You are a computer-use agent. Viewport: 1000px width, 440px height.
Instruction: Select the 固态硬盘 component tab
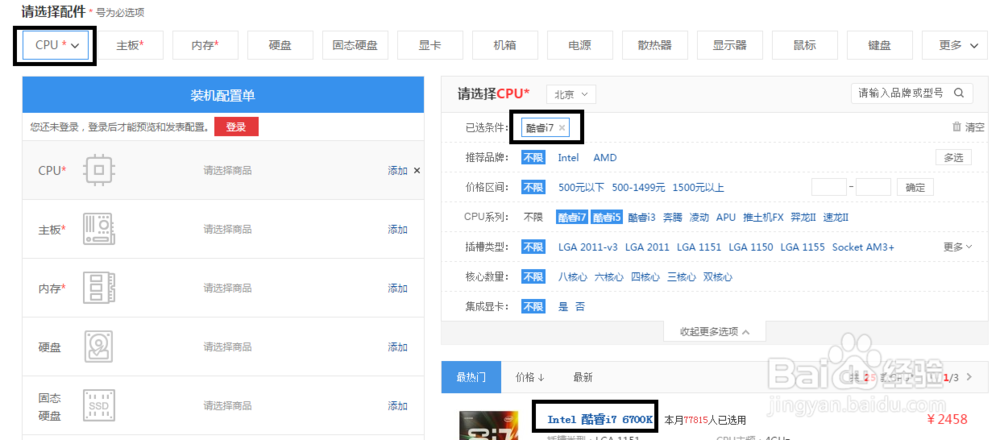(x=355, y=45)
